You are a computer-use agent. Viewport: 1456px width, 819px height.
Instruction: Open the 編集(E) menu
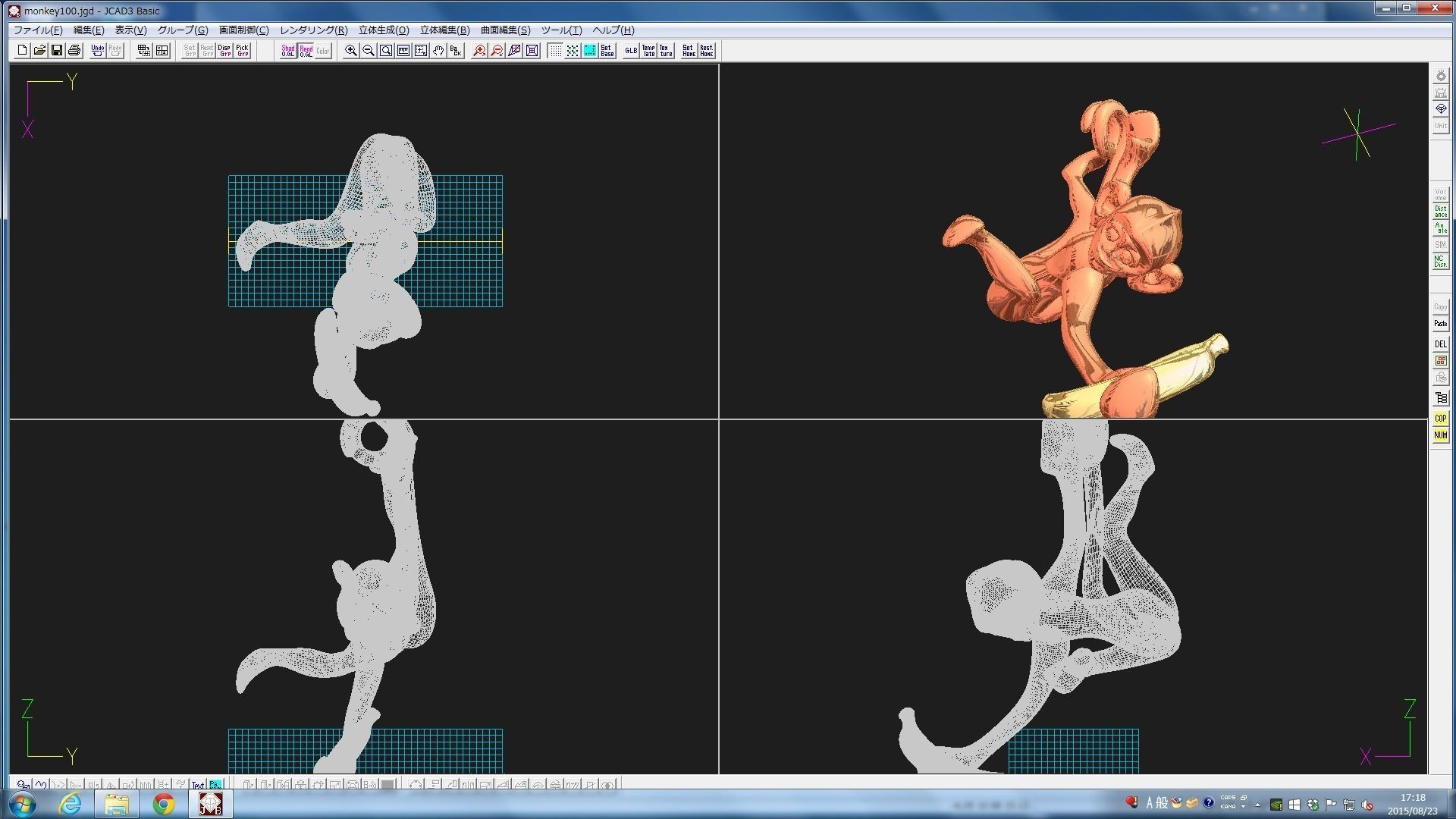click(89, 30)
